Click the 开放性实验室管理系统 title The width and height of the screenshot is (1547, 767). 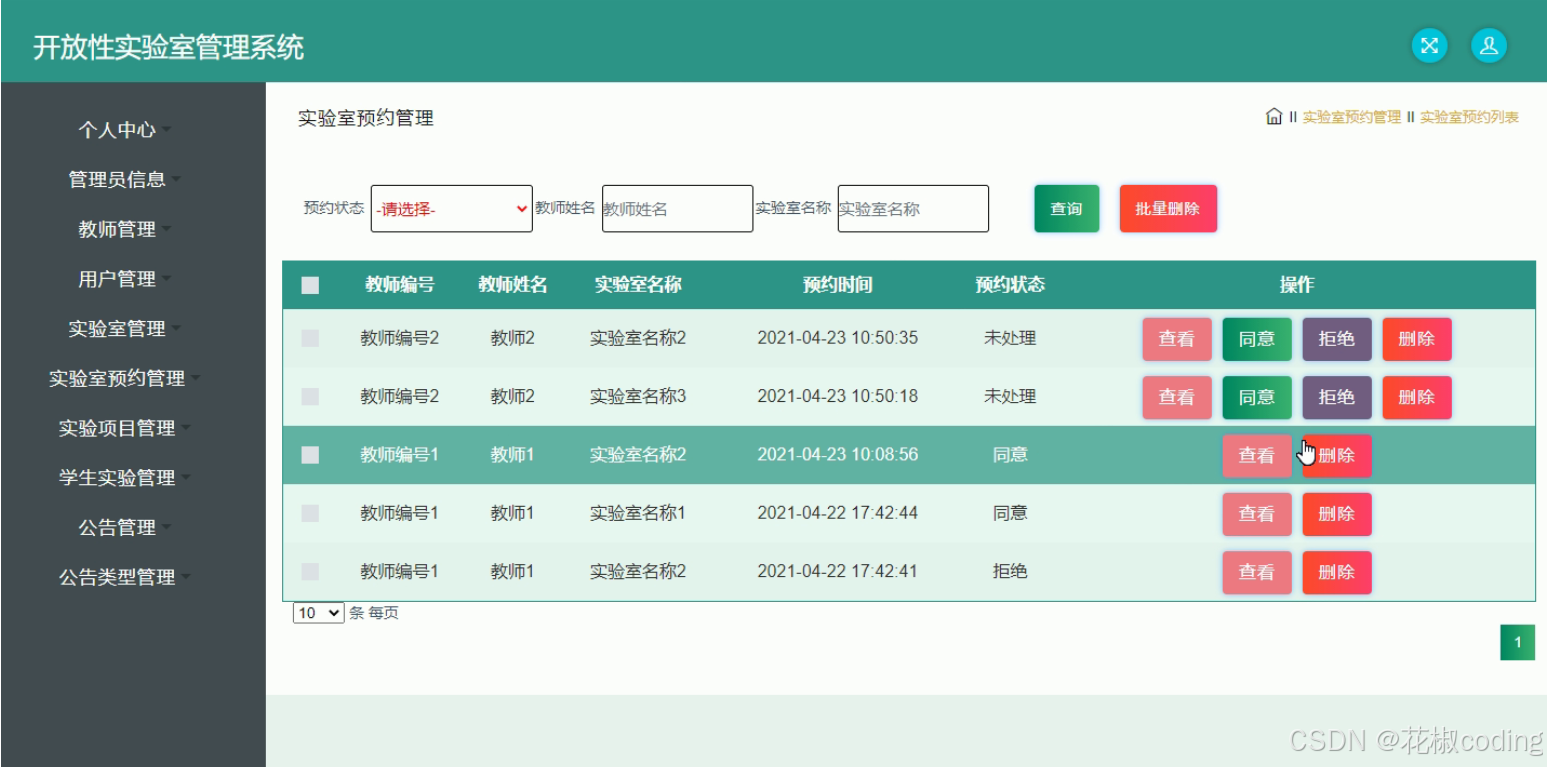169,47
